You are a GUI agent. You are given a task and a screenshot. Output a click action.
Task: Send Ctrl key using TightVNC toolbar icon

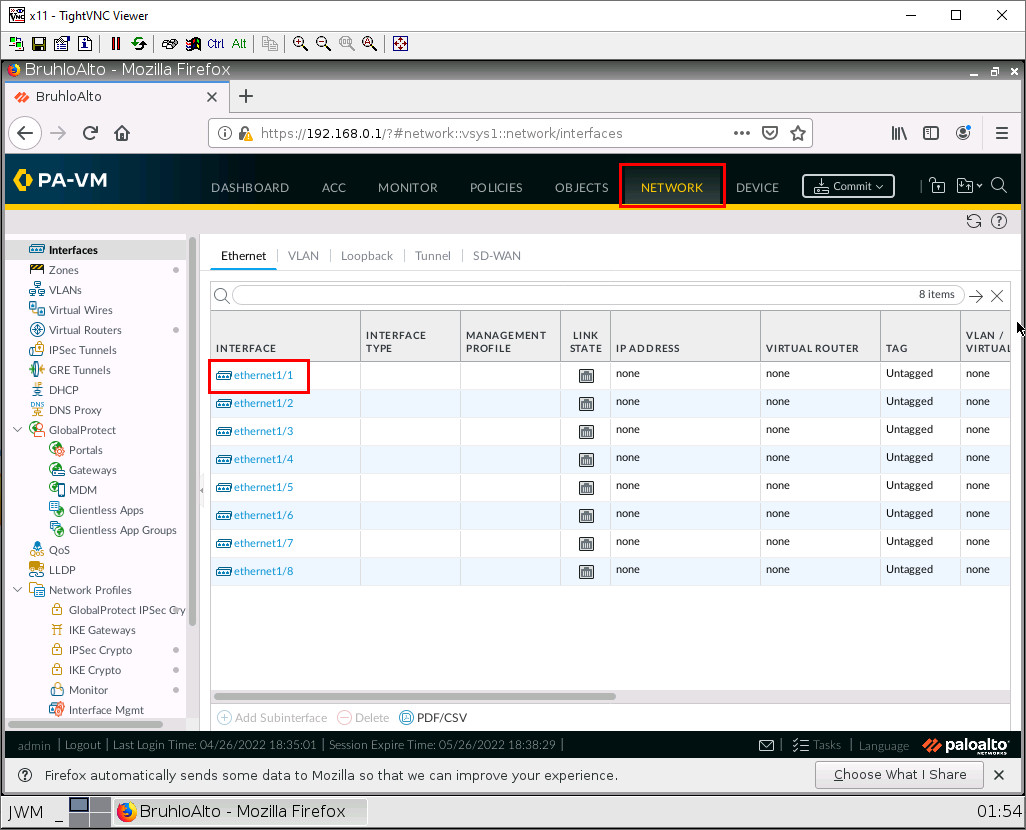[x=215, y=43]
